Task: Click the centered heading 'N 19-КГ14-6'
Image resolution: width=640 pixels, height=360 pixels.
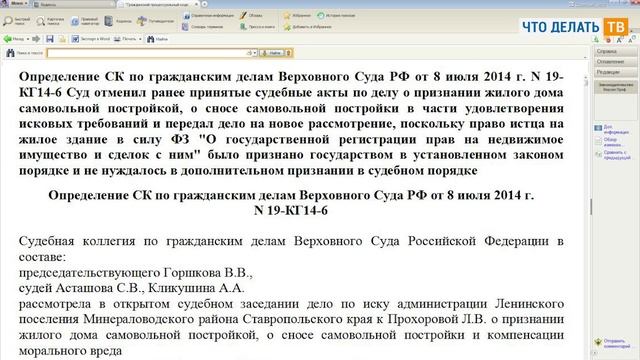Action: pos(291,211)
